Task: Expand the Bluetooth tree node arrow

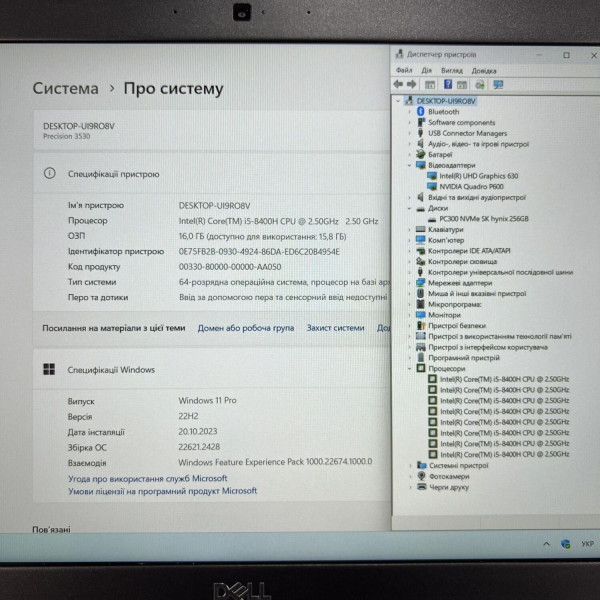Action: click(x=409, y=112)
